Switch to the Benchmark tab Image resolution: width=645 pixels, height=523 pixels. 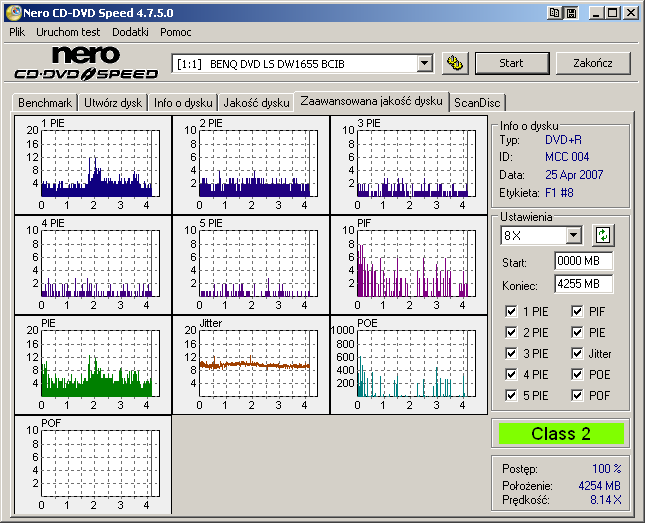[45, 102]
